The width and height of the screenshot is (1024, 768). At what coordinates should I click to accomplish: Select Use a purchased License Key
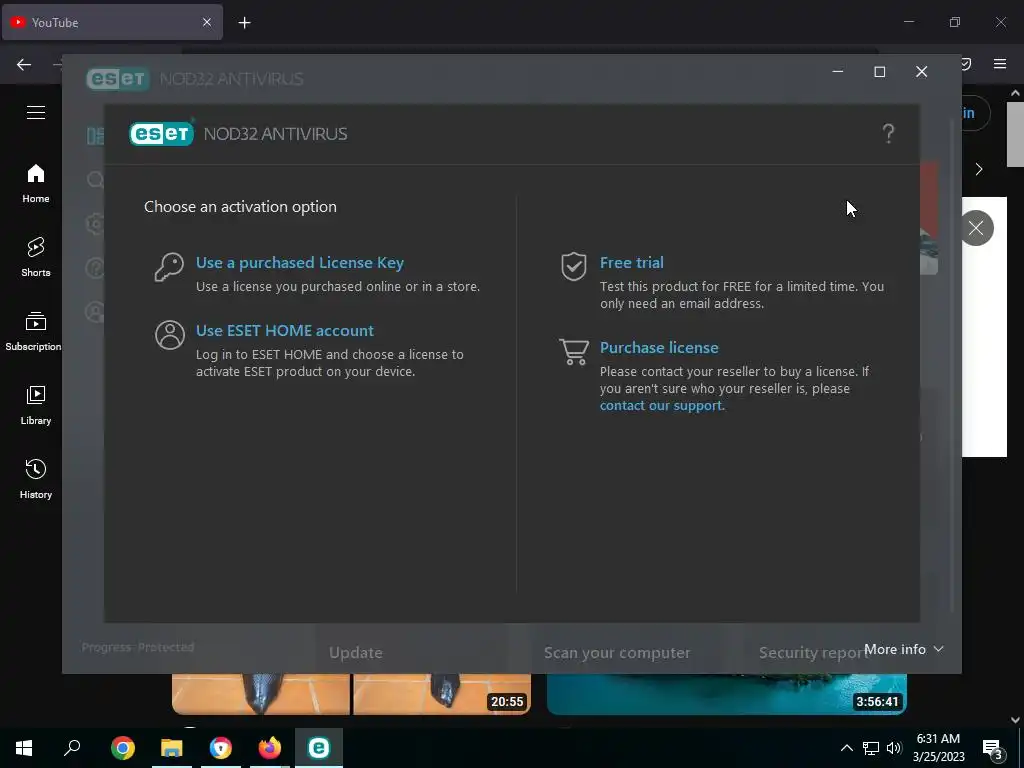pos(300,263)
